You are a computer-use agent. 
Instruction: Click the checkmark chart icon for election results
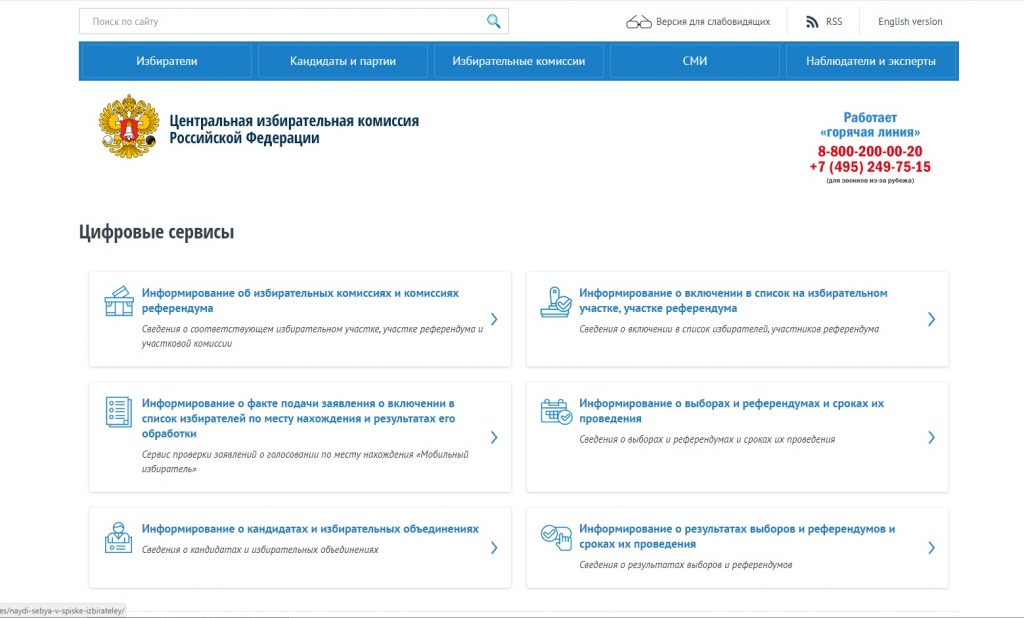(x=556, y=537)
